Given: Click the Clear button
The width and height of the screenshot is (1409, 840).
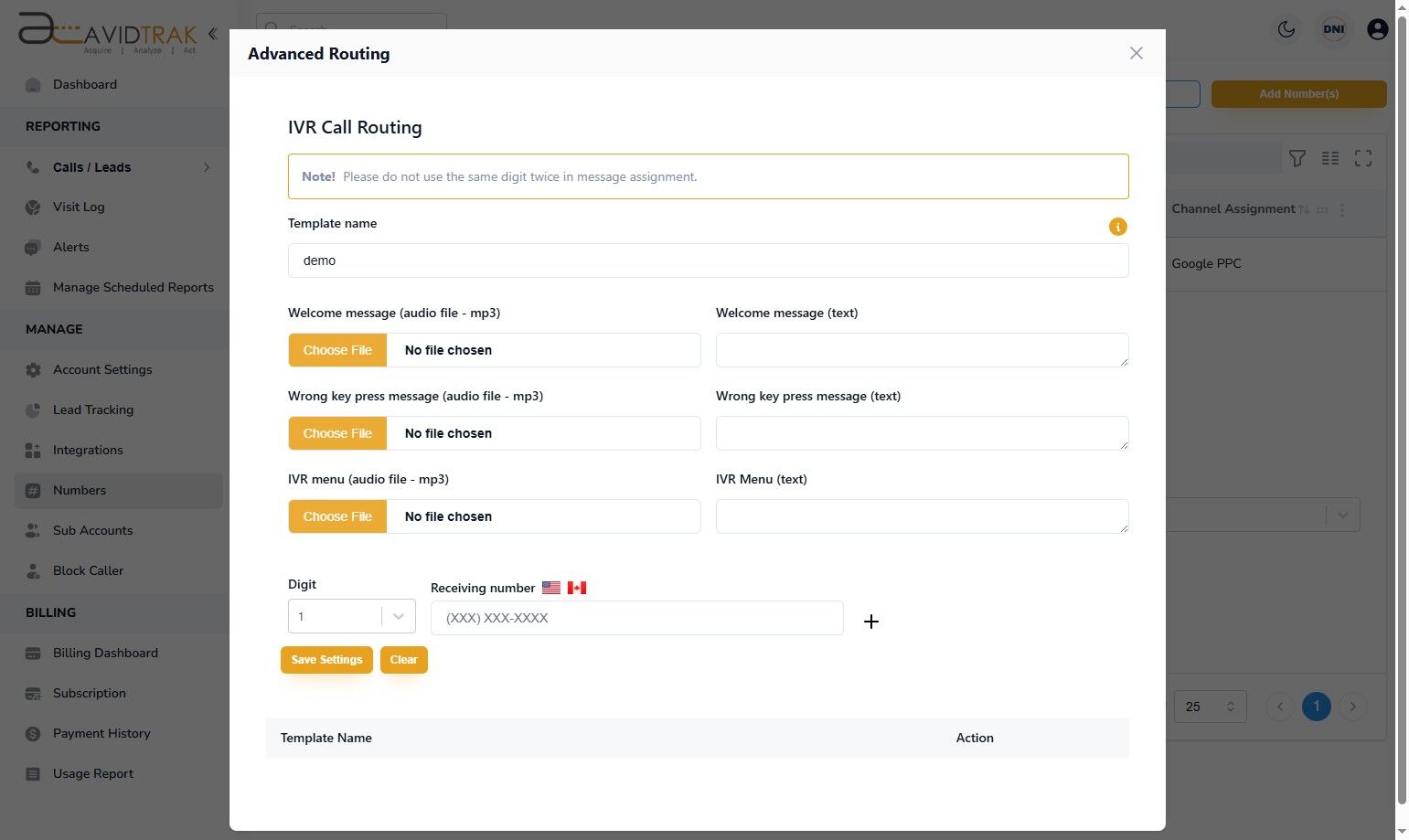Looking at the screenshot, I should 403,659.
